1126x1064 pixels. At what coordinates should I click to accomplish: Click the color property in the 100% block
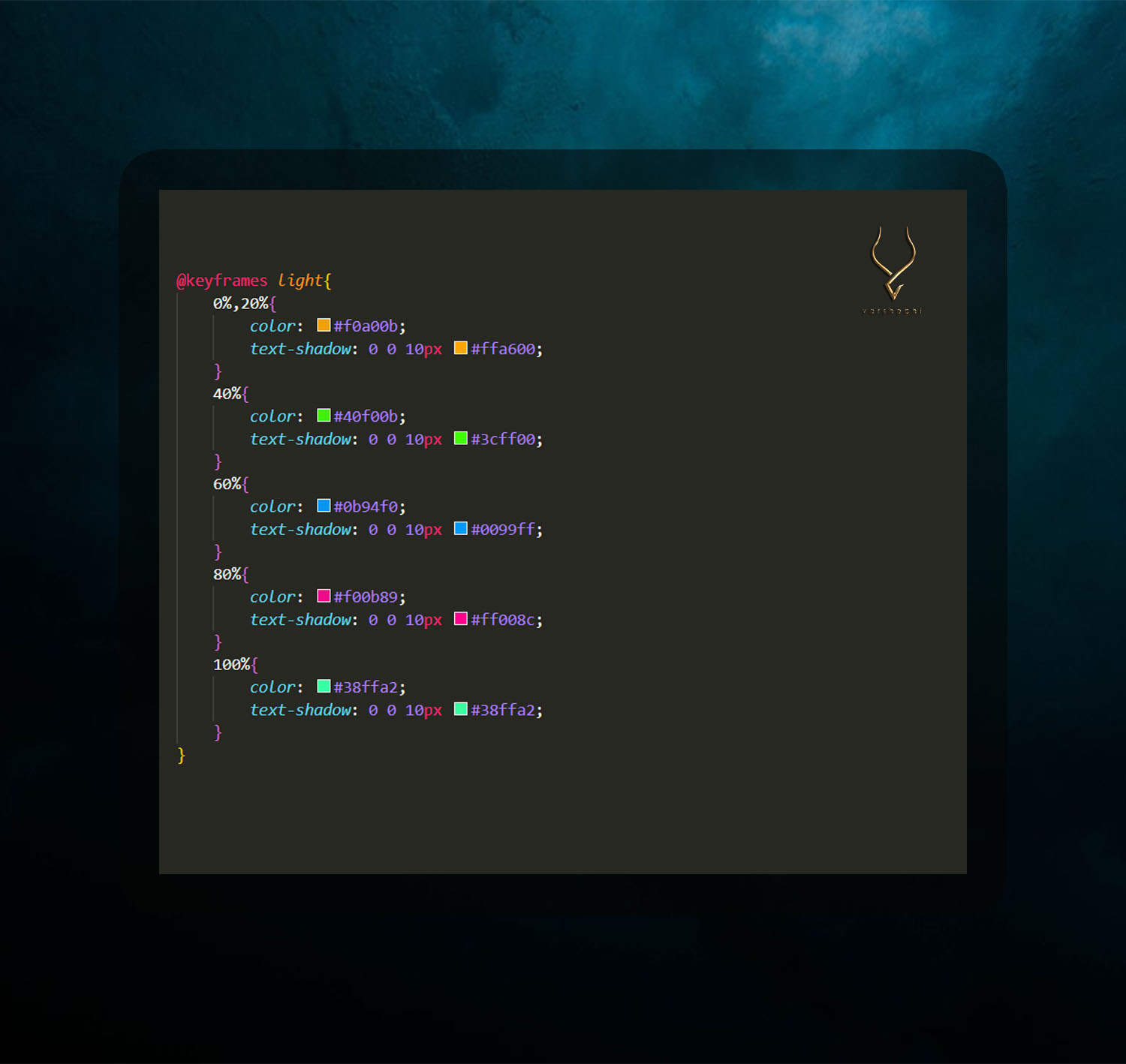(x=272, y=685)
